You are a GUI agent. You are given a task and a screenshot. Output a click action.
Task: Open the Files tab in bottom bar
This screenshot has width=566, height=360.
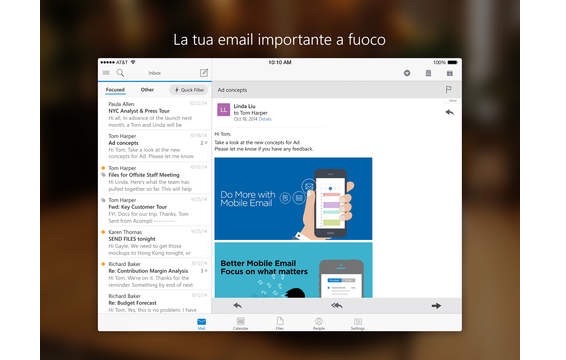tap(280, 323)
